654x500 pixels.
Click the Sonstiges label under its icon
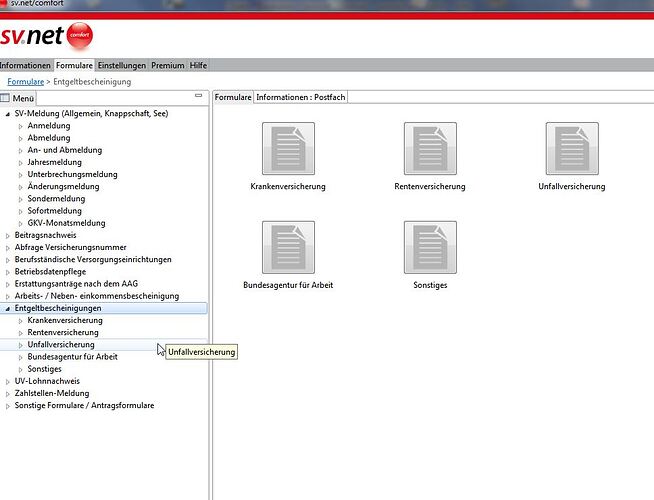tap(430, 285)
